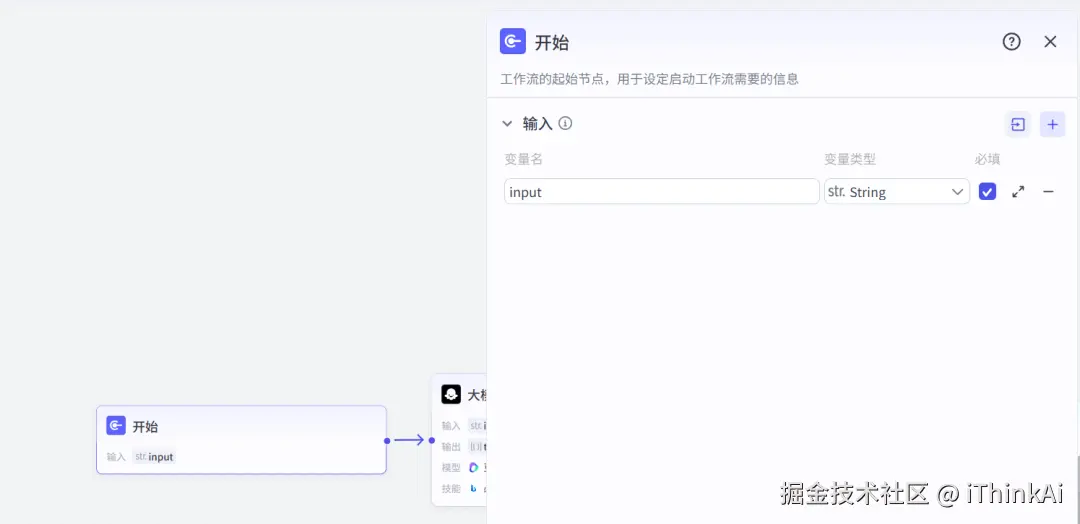Edit the variable name field containing input
The image size is (1080, 524).
click(661, 192)
